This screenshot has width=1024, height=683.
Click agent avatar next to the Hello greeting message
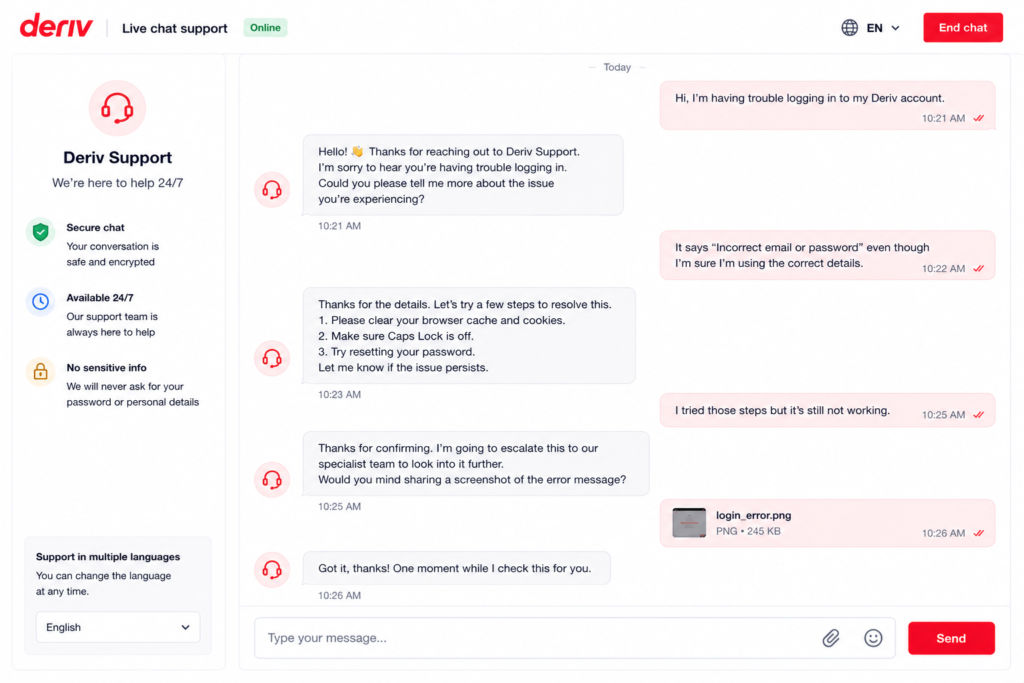click(272, 190)
